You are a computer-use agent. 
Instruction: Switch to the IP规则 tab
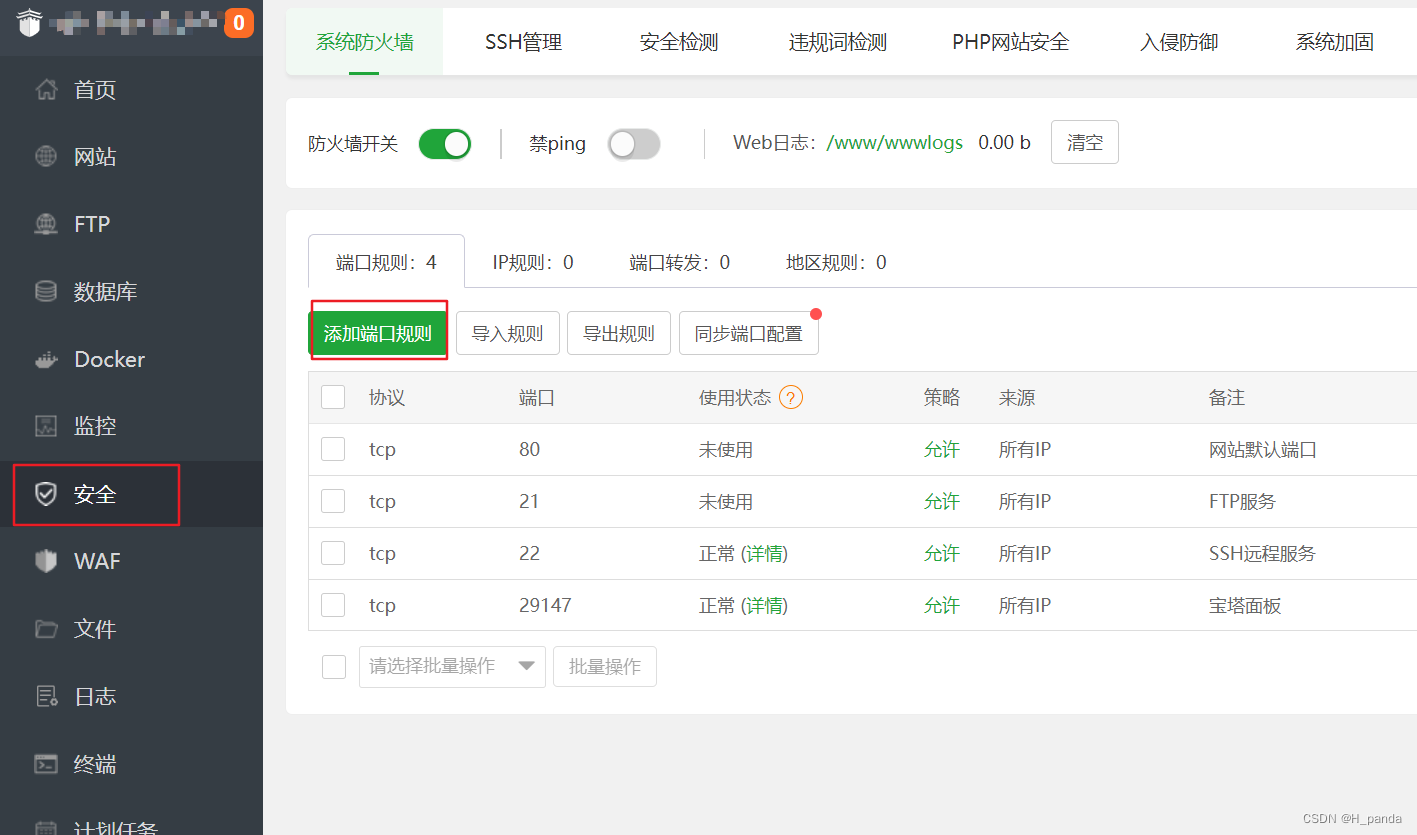533,261
